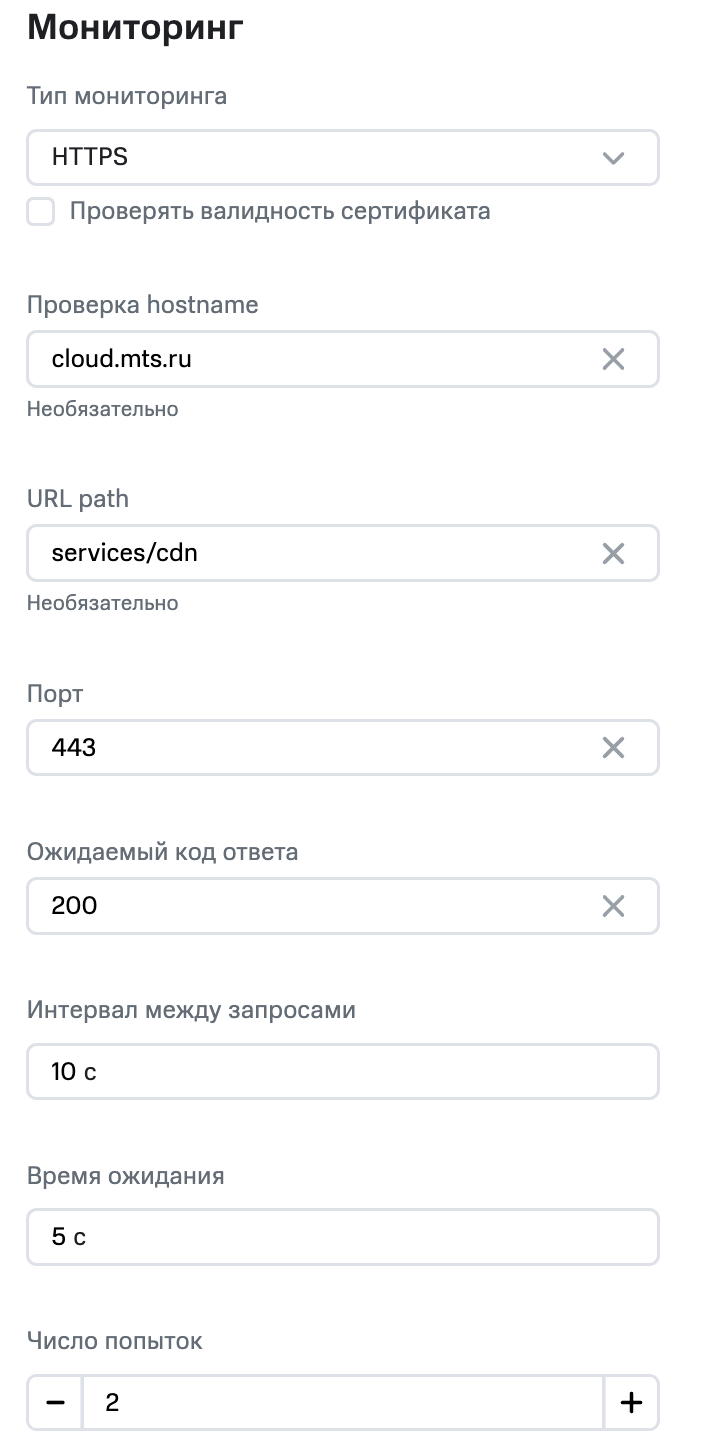Click the request interval field 10 с

point(342,1072)
